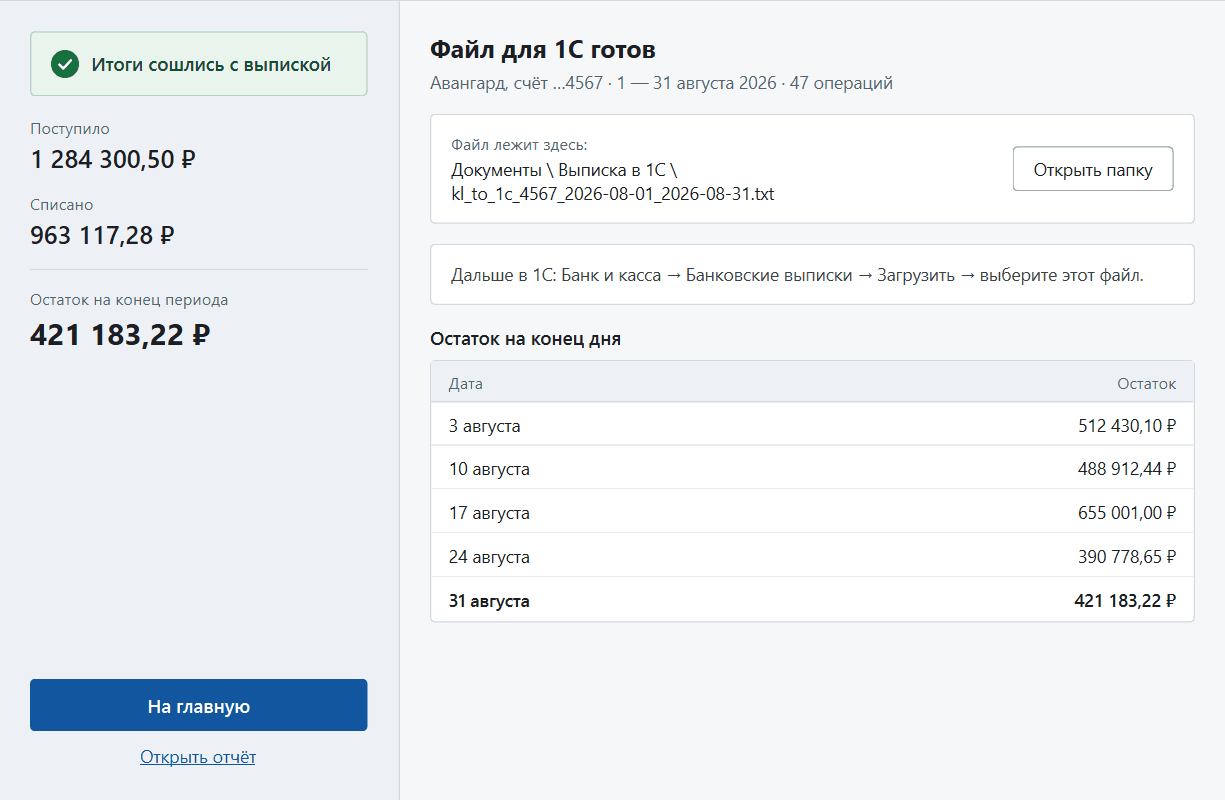
Task: Select the balance 655 001,00 ₽
Action: tap(1127, 513)
